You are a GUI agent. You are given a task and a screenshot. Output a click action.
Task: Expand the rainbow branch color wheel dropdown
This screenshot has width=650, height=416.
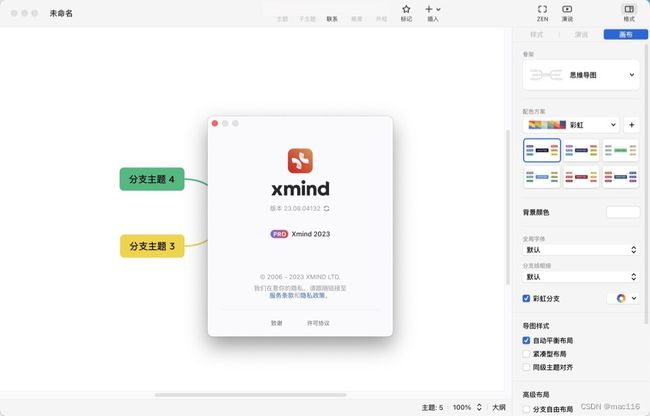click(x=634, y=298)
